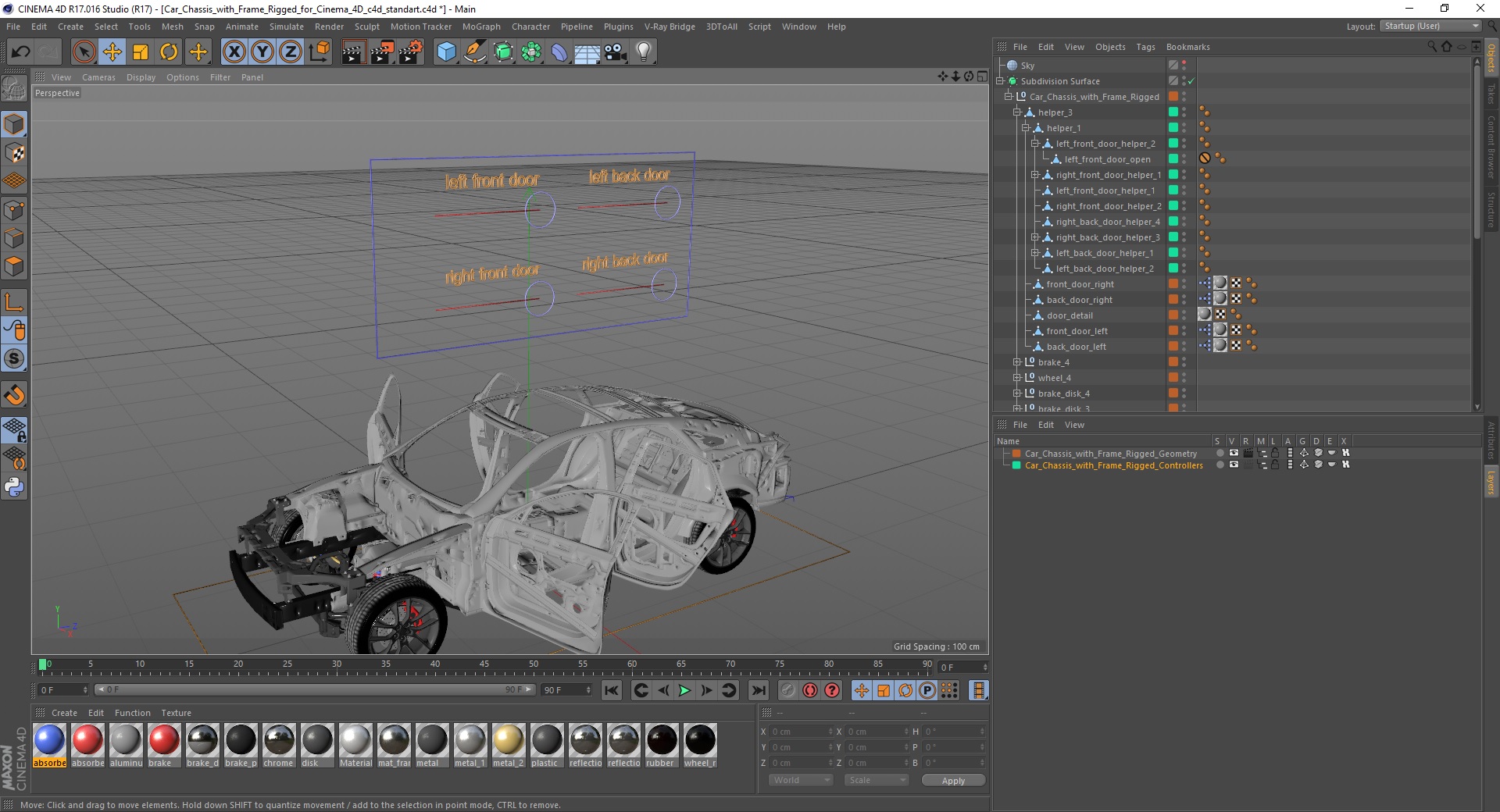Open the World coordinate dropdown
The height and width of the screenshot is (812, 1500).
click(x=801, y=780)
